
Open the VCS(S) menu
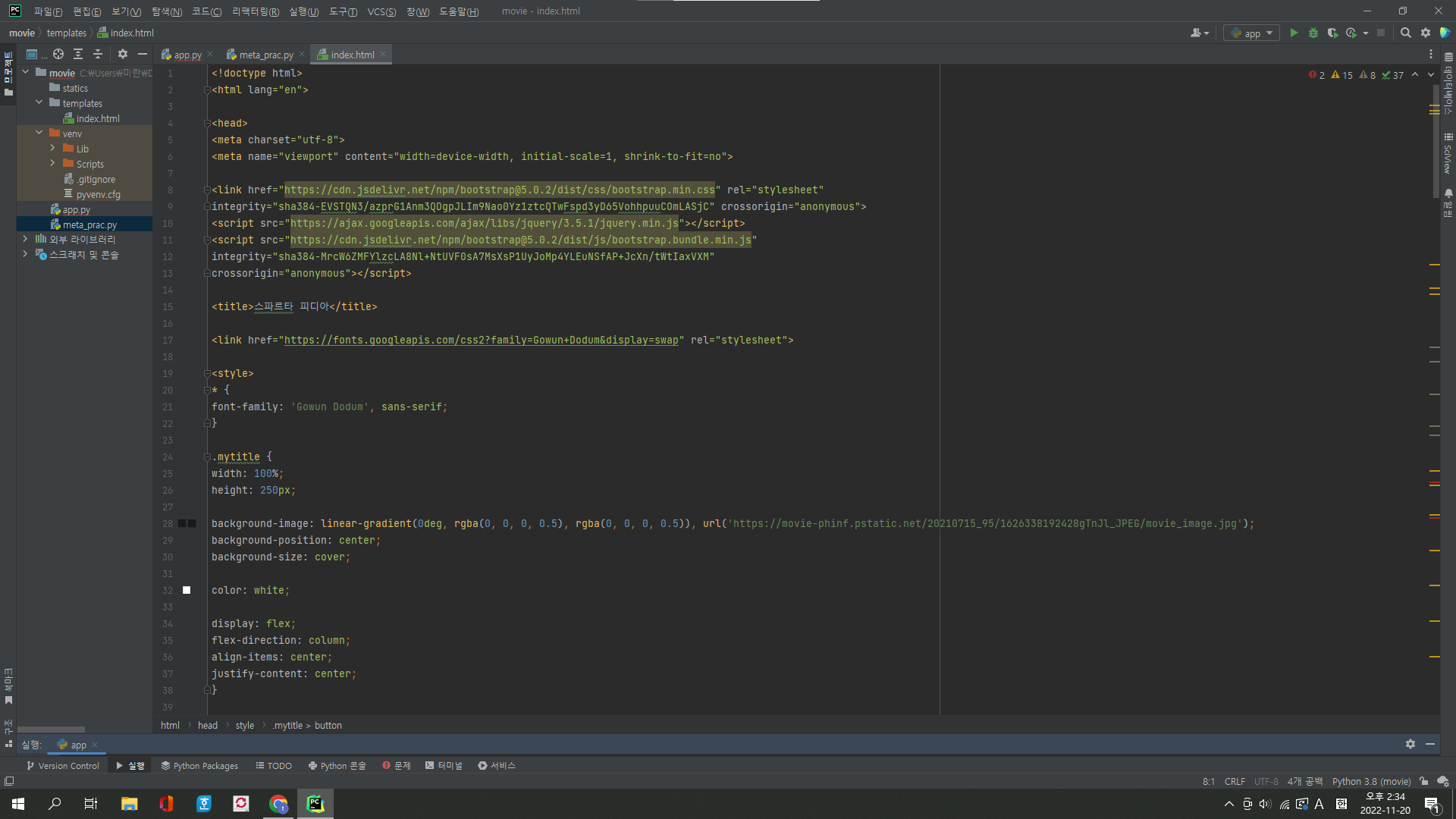click(x=381, y=11)
